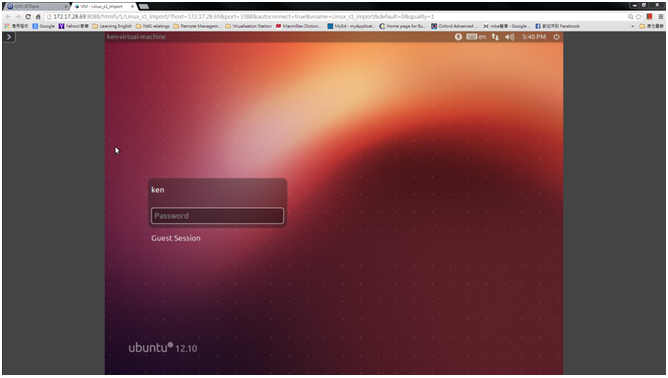Click the 5:40 PM clock indicator
The height and width of the screenshot is (378, 668).
[534, 37]
